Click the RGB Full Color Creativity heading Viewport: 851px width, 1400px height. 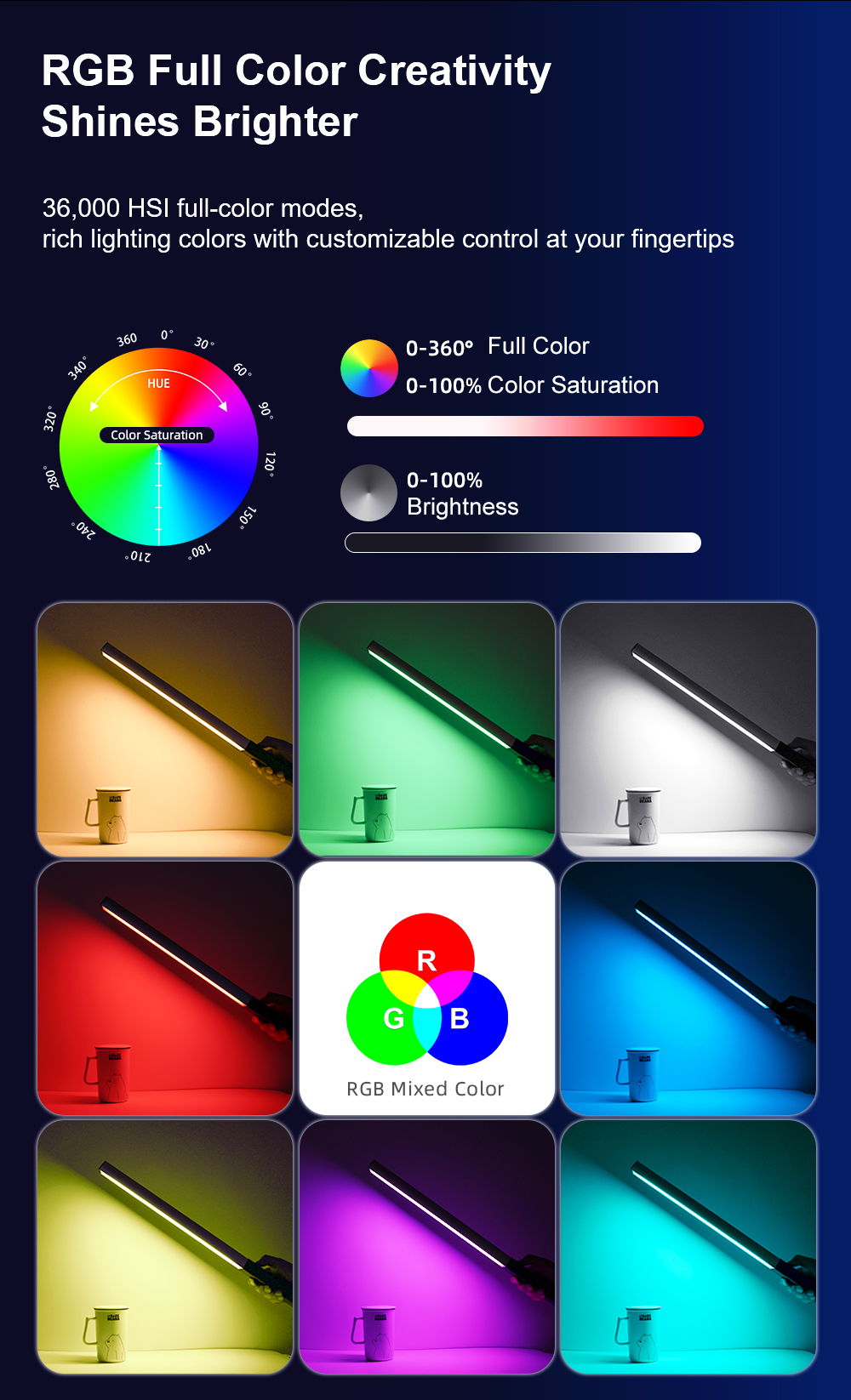click(296, 71)
